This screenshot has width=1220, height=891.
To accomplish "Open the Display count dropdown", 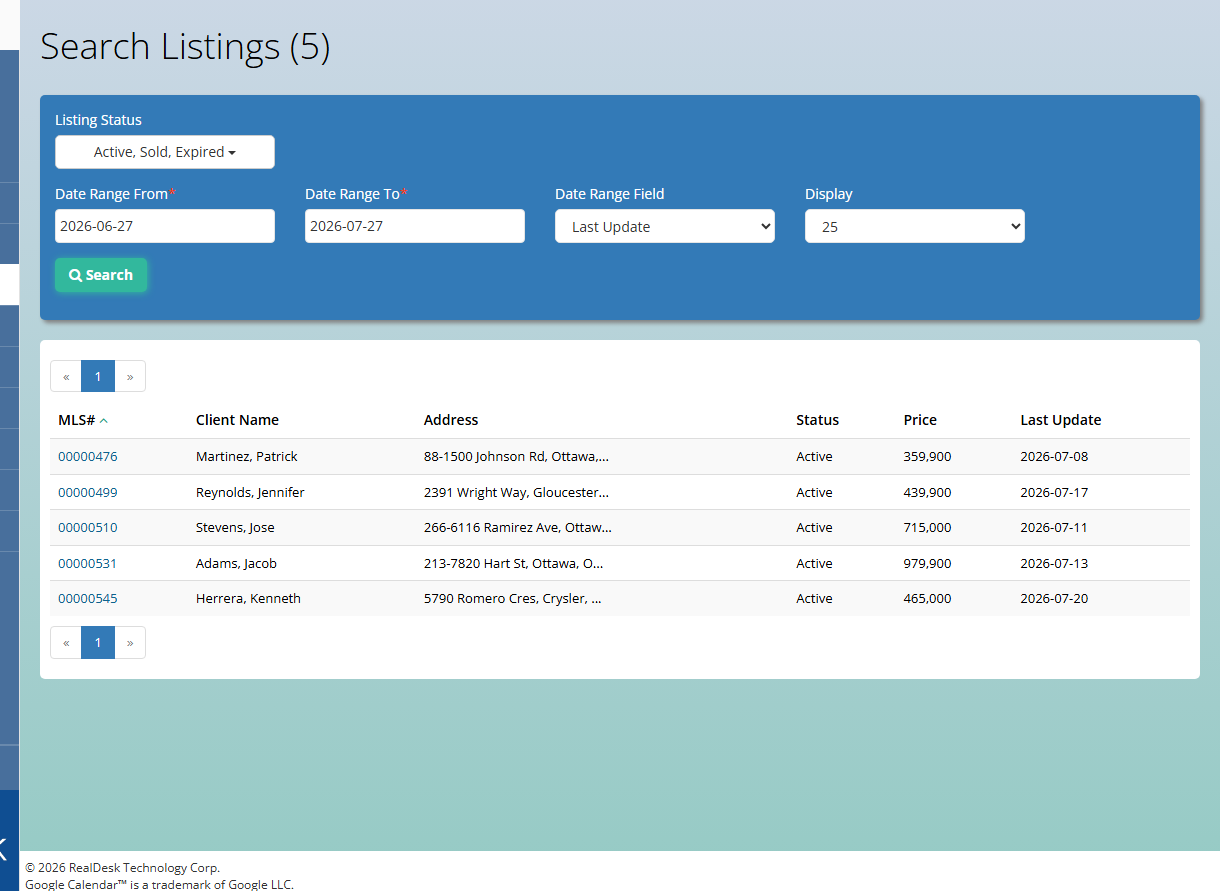I will coord(915,226).
